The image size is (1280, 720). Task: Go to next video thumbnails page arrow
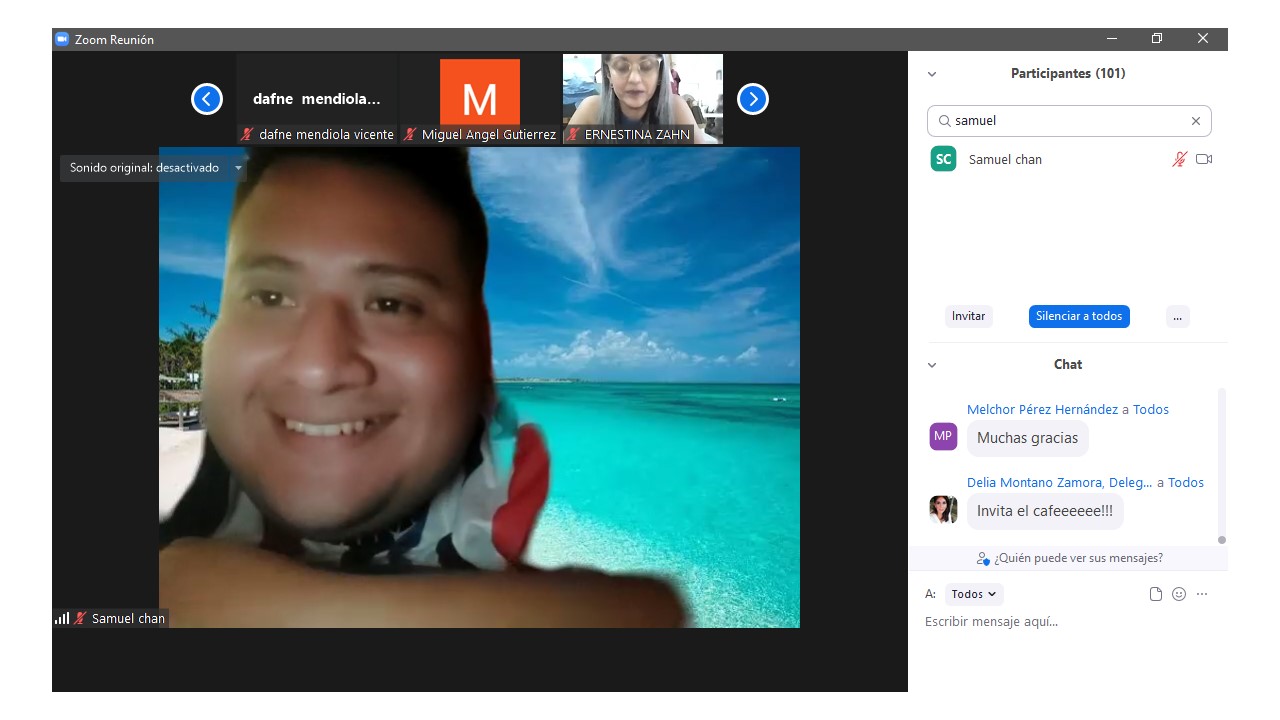click(753, 99)
